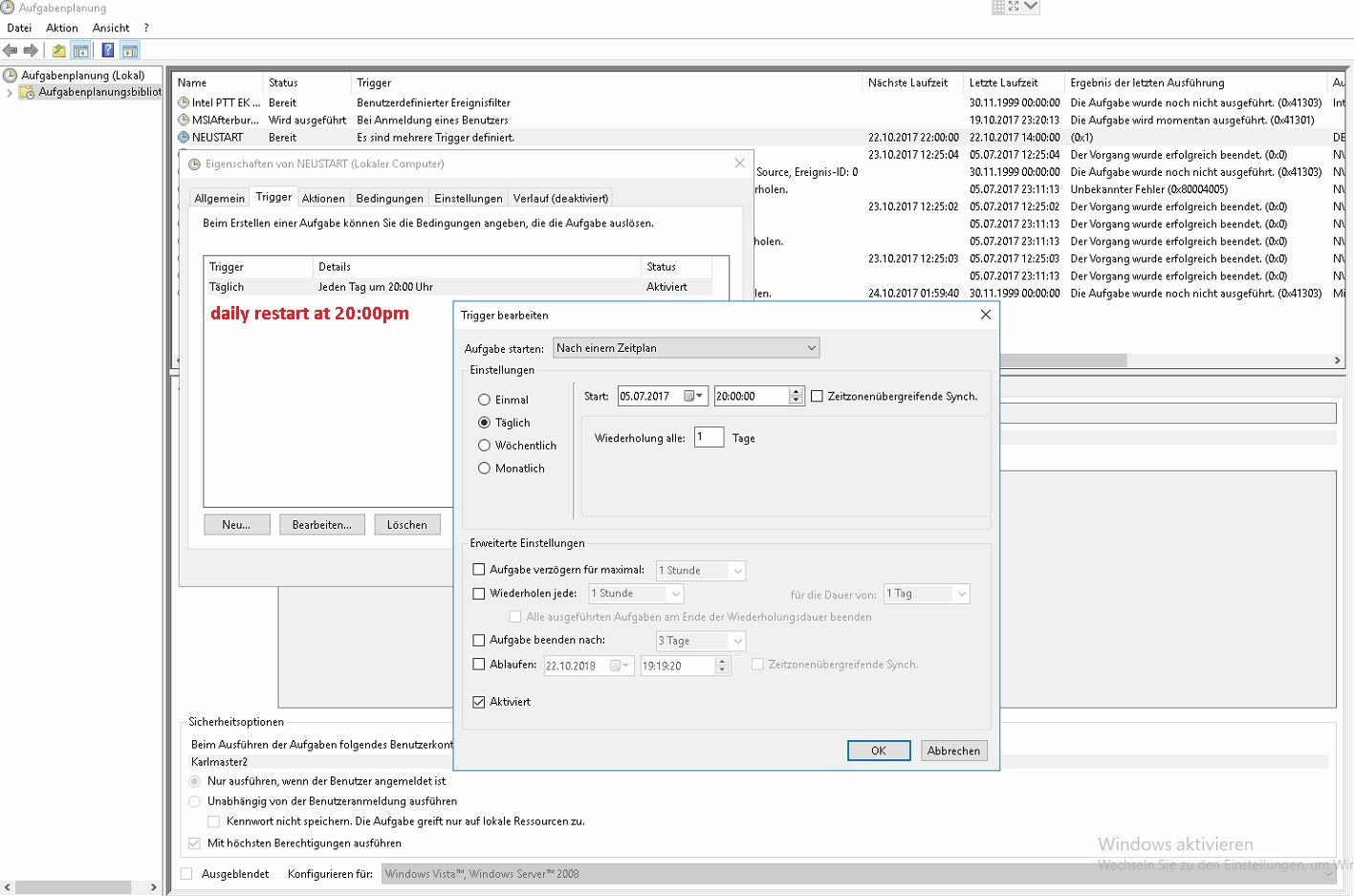Click the Neu... button
This screenshot has width=1354, height=896.
(x=236, y=525)
